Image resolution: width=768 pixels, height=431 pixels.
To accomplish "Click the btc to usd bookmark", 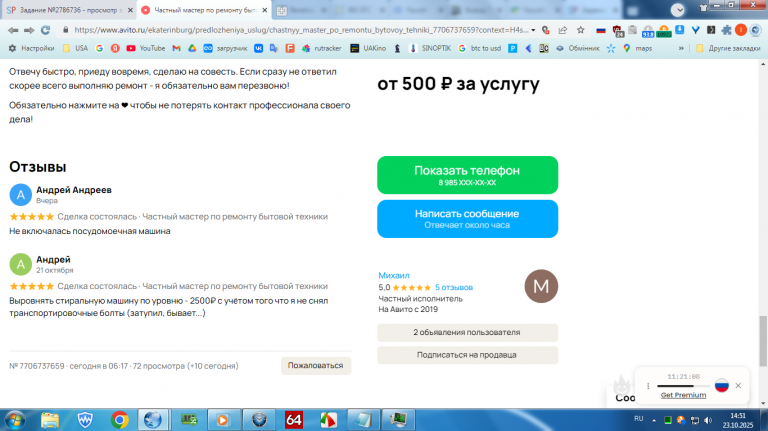I will pyautogui.click(x=479, y=48).
